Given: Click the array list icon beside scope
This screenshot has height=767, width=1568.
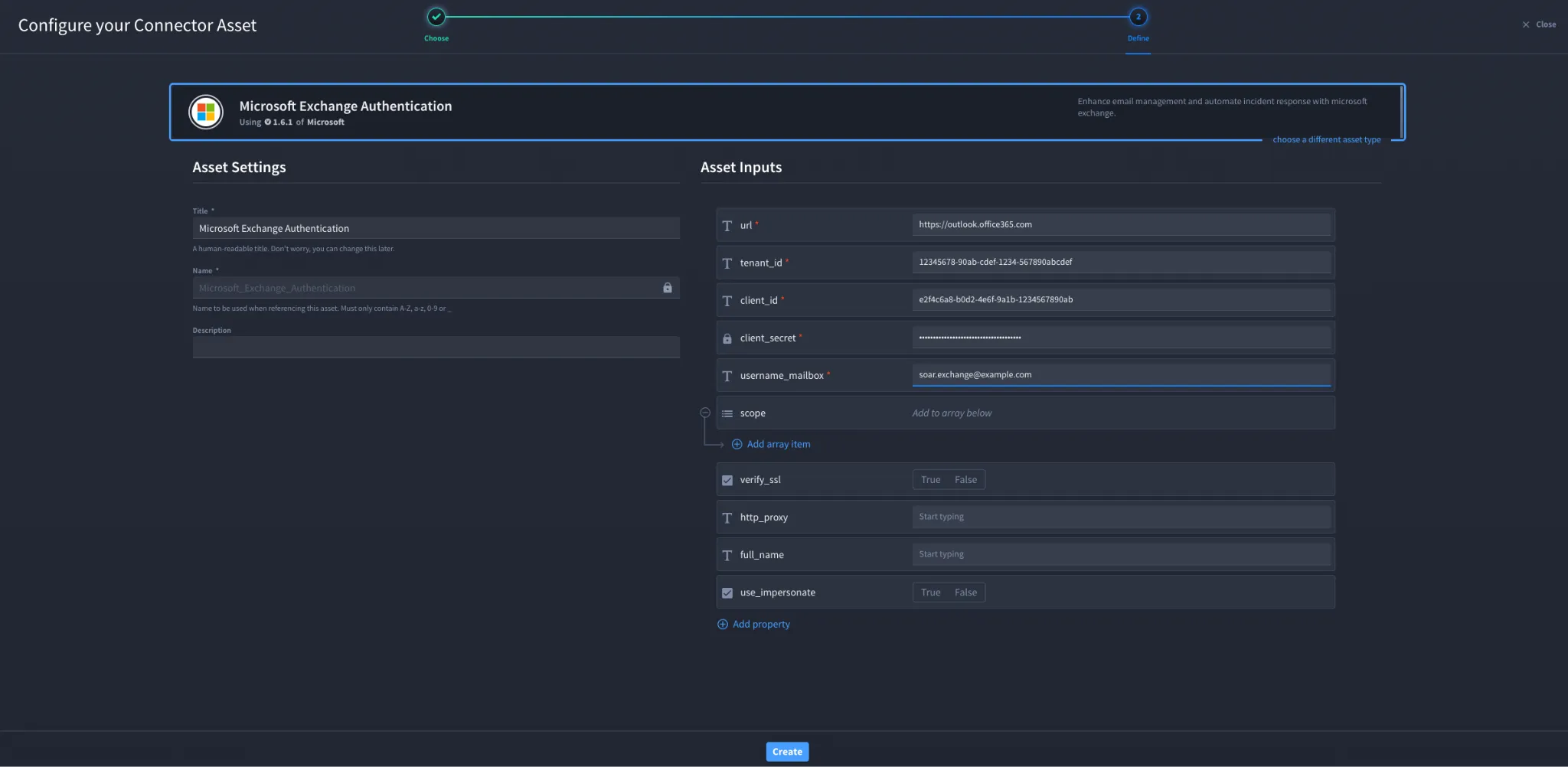Looking at the screenshot, I should coord(727,413).
